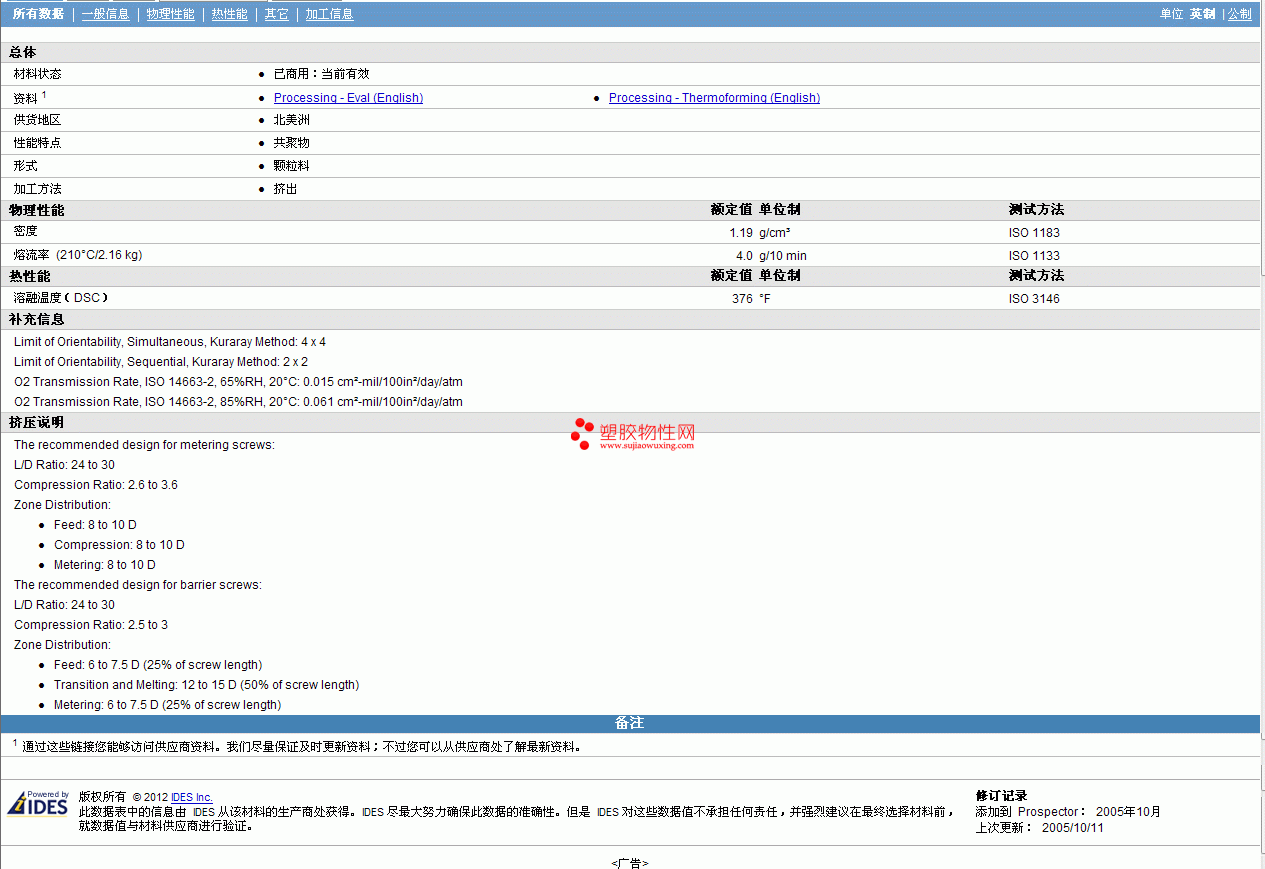
Task: Click the 广告 label at page bottom
Action: 630,862
